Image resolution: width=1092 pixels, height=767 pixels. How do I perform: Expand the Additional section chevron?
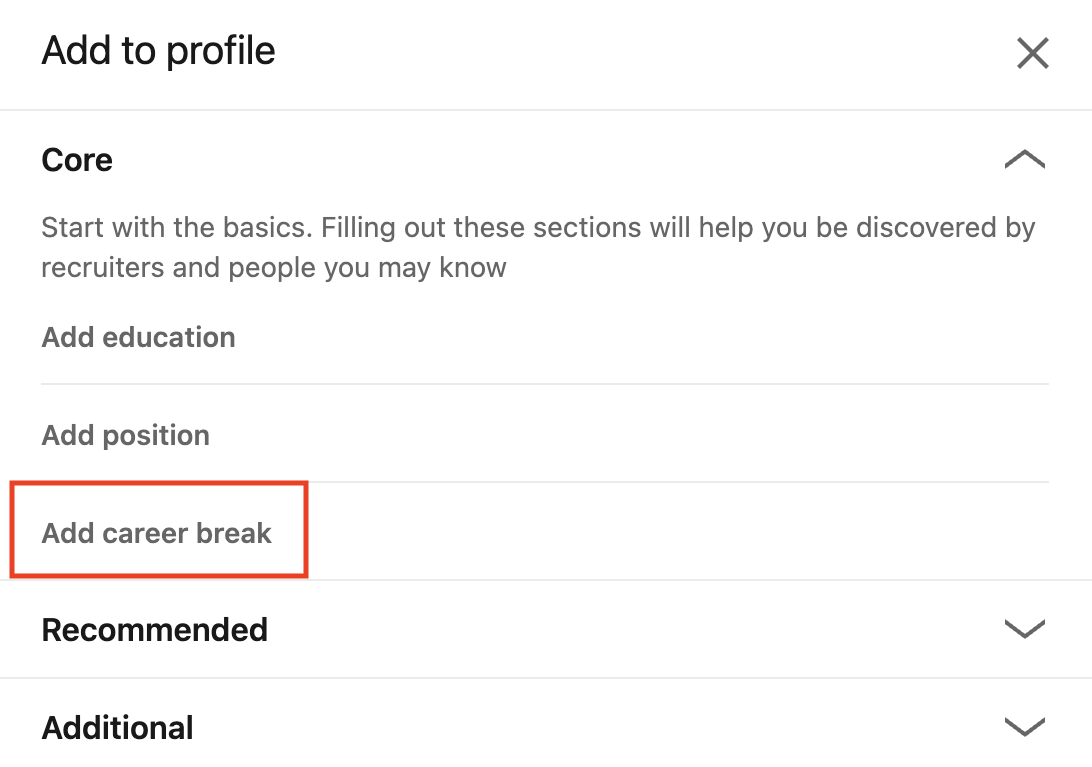1024,726
